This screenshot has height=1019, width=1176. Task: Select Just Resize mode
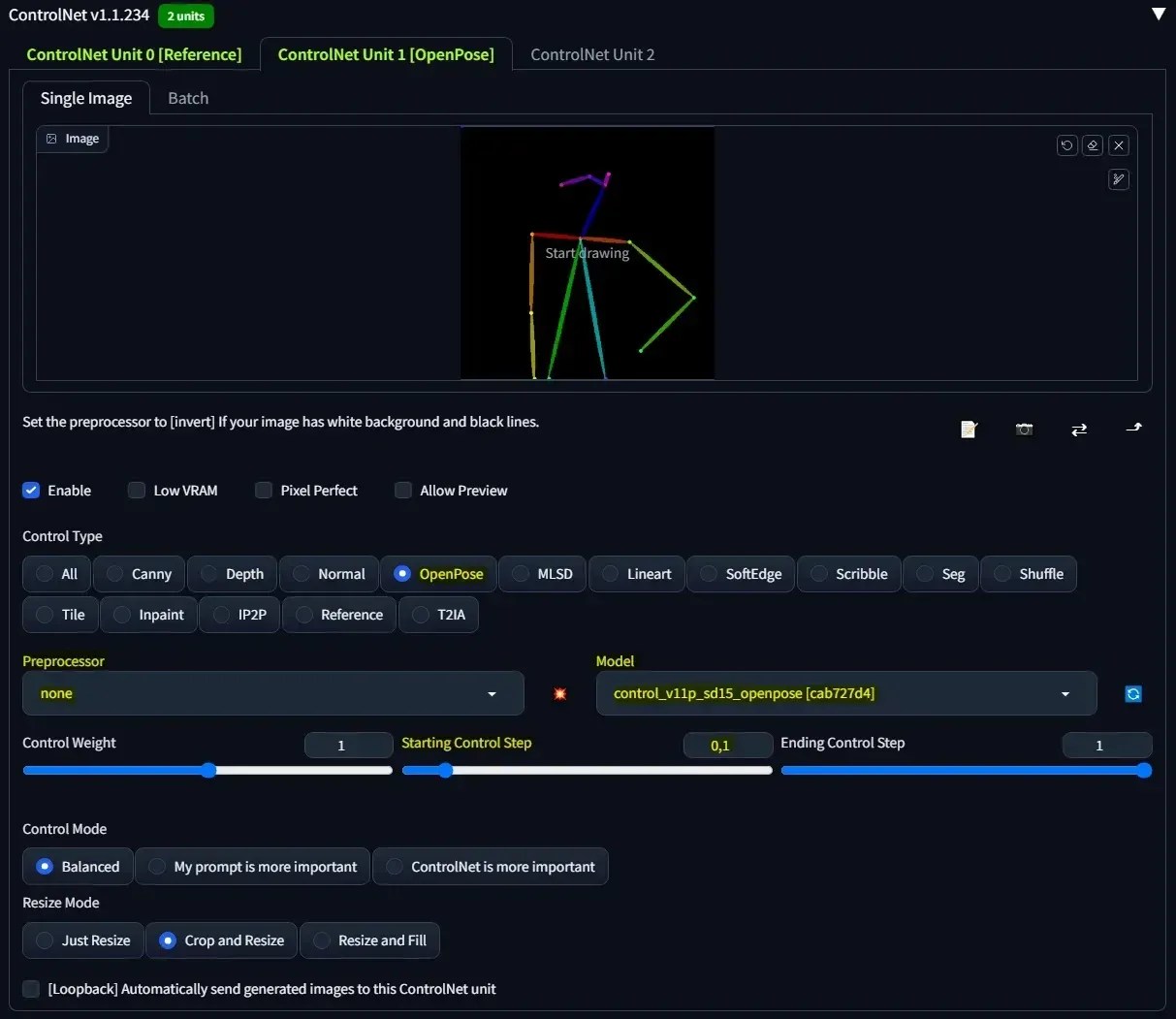pyautogui.click(x=82, y=940)
